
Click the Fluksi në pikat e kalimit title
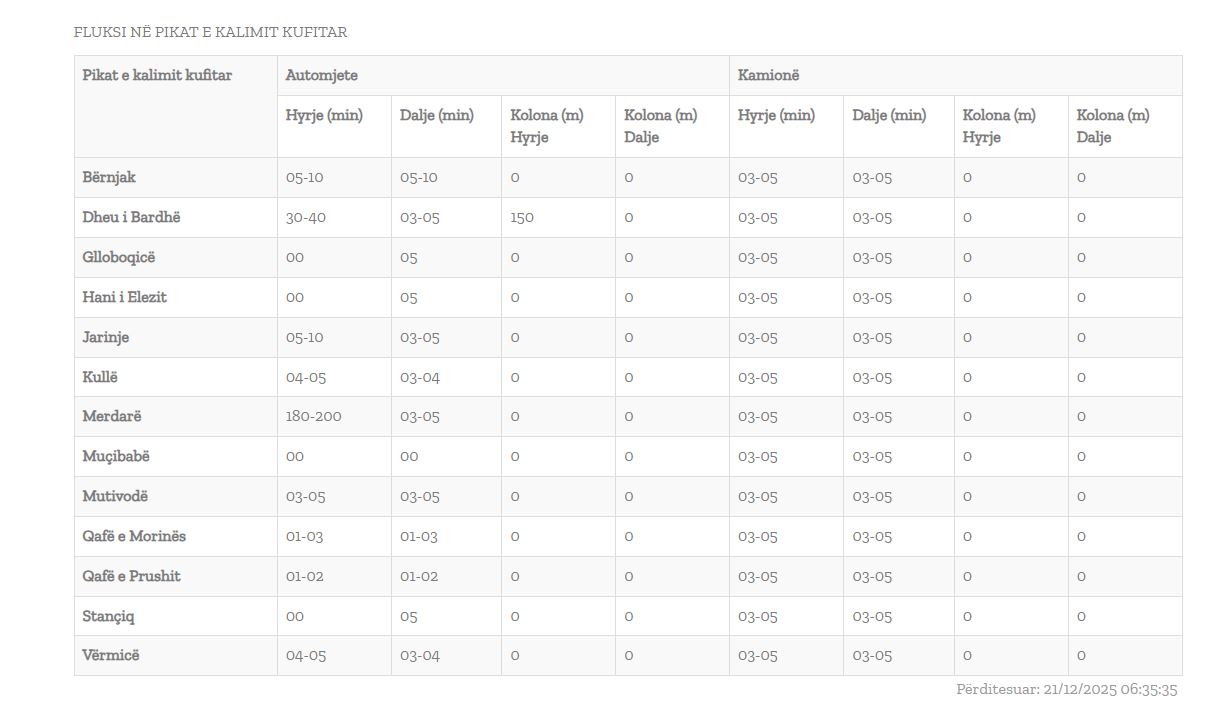pyautogui.click(x=210, y=32)
